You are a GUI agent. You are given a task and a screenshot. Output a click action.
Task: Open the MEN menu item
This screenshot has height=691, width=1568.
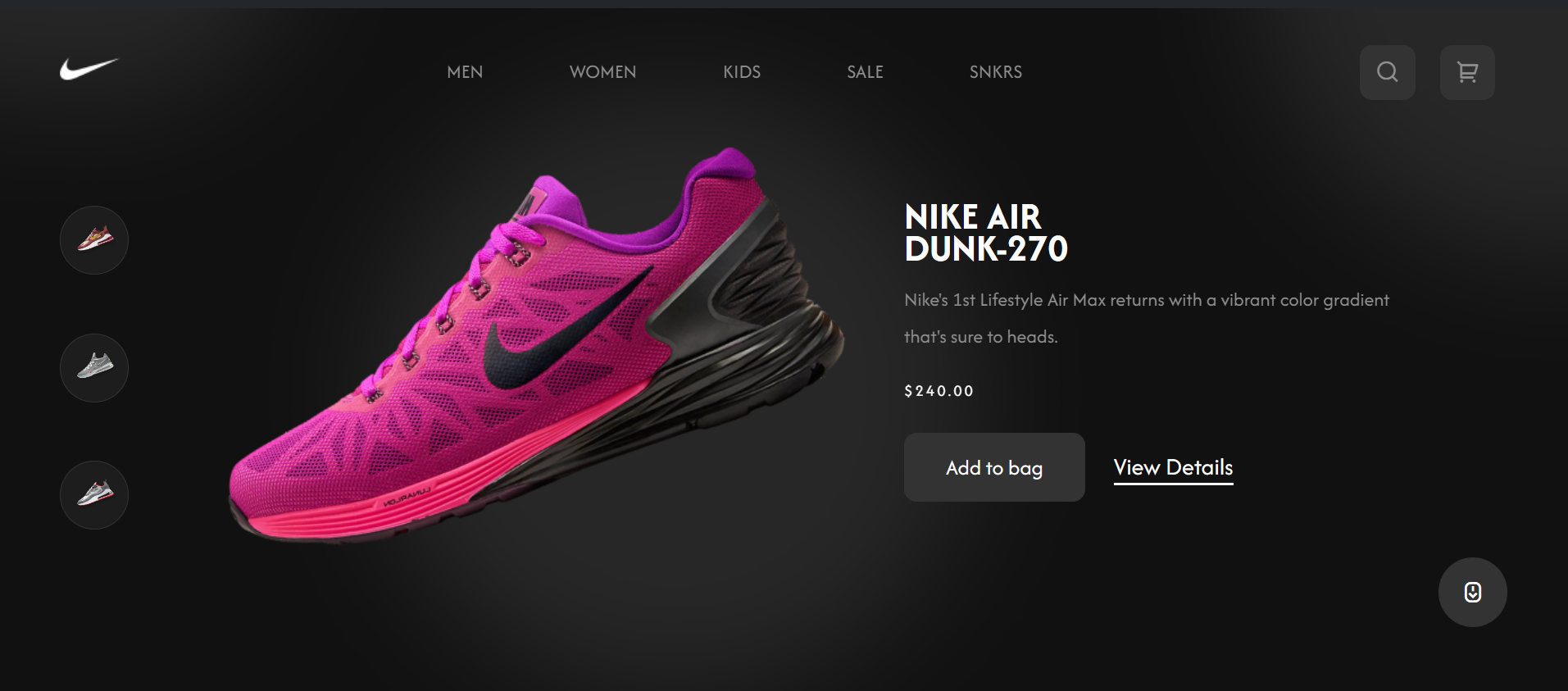click(465, 72)
